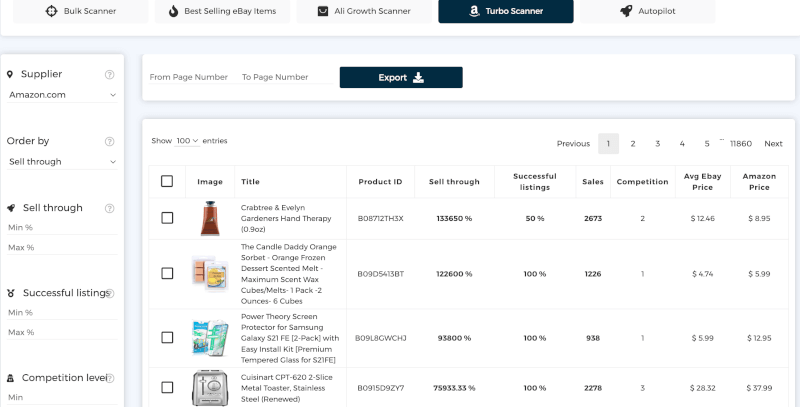This screenshot has height=407, width=800.
Task: Check the Crabtree & Evelyn row checkbox
Action: click(167, 218)
